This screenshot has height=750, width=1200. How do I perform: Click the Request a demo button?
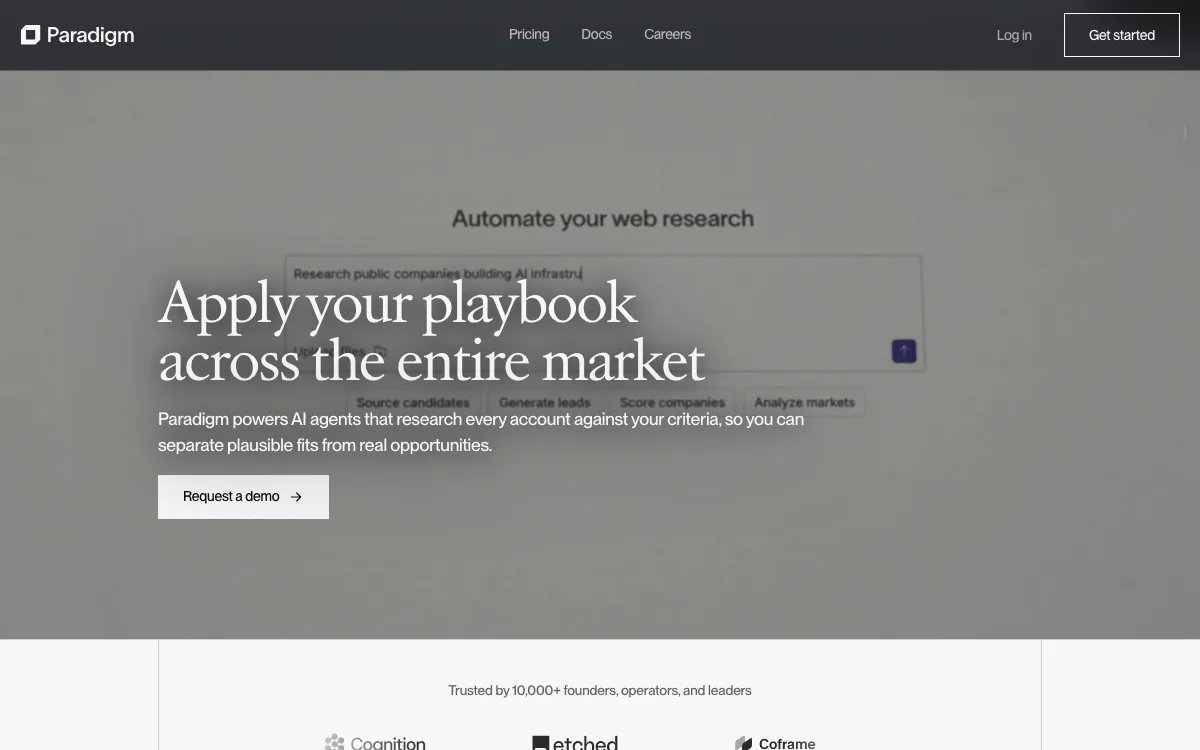tap(243, 497)
